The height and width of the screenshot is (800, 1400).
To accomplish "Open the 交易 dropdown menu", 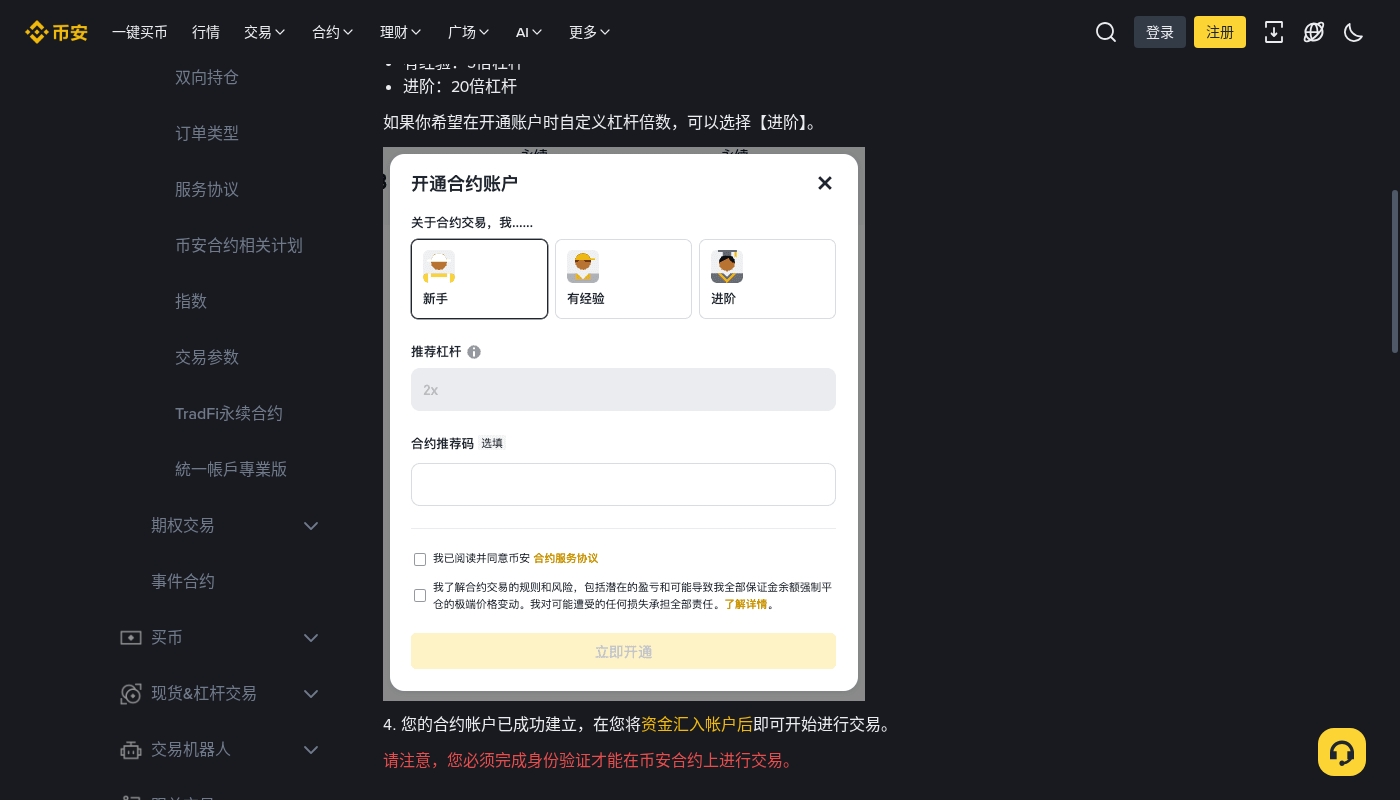I will (265, 32).
